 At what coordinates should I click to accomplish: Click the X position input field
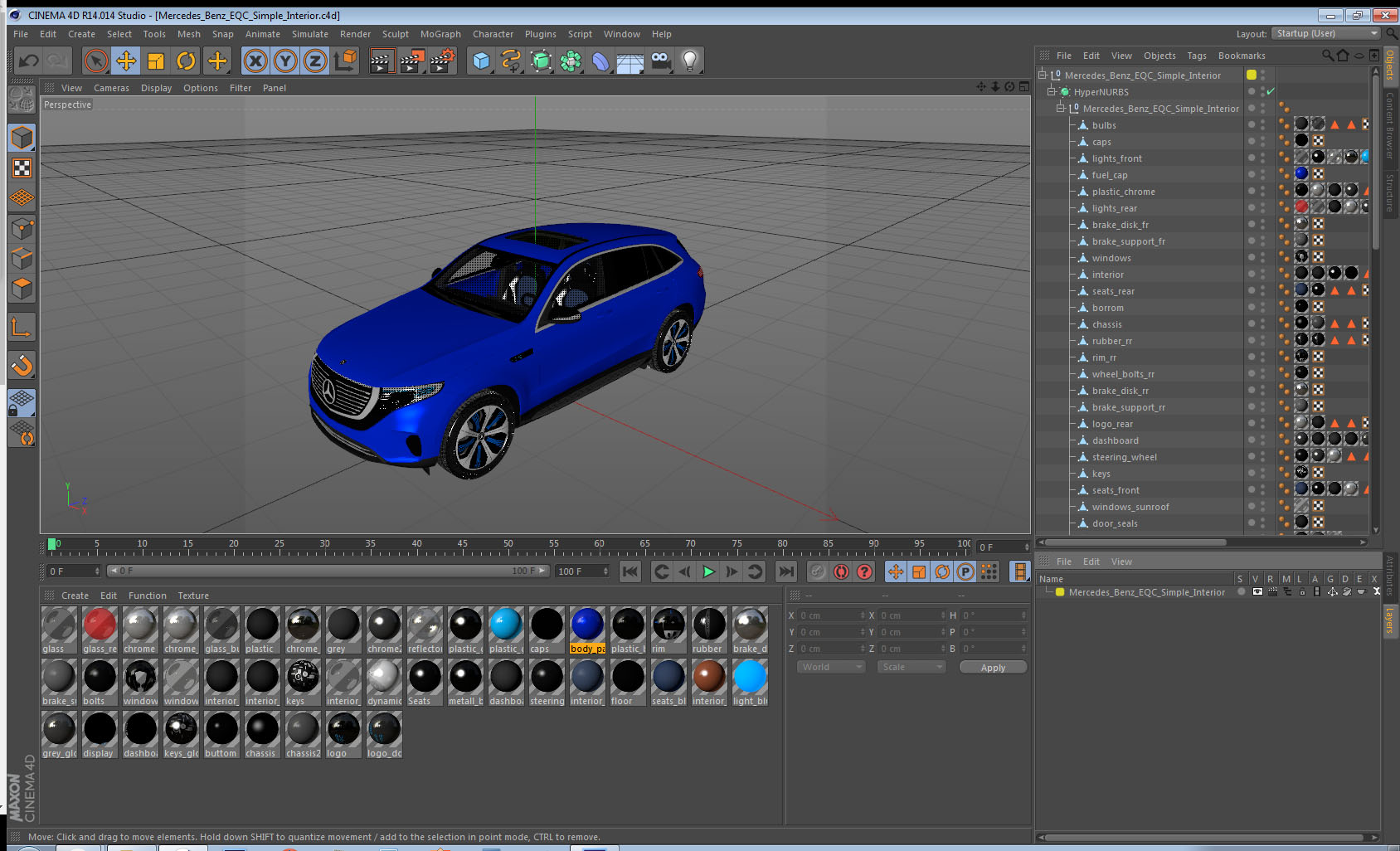coord(832,615)
